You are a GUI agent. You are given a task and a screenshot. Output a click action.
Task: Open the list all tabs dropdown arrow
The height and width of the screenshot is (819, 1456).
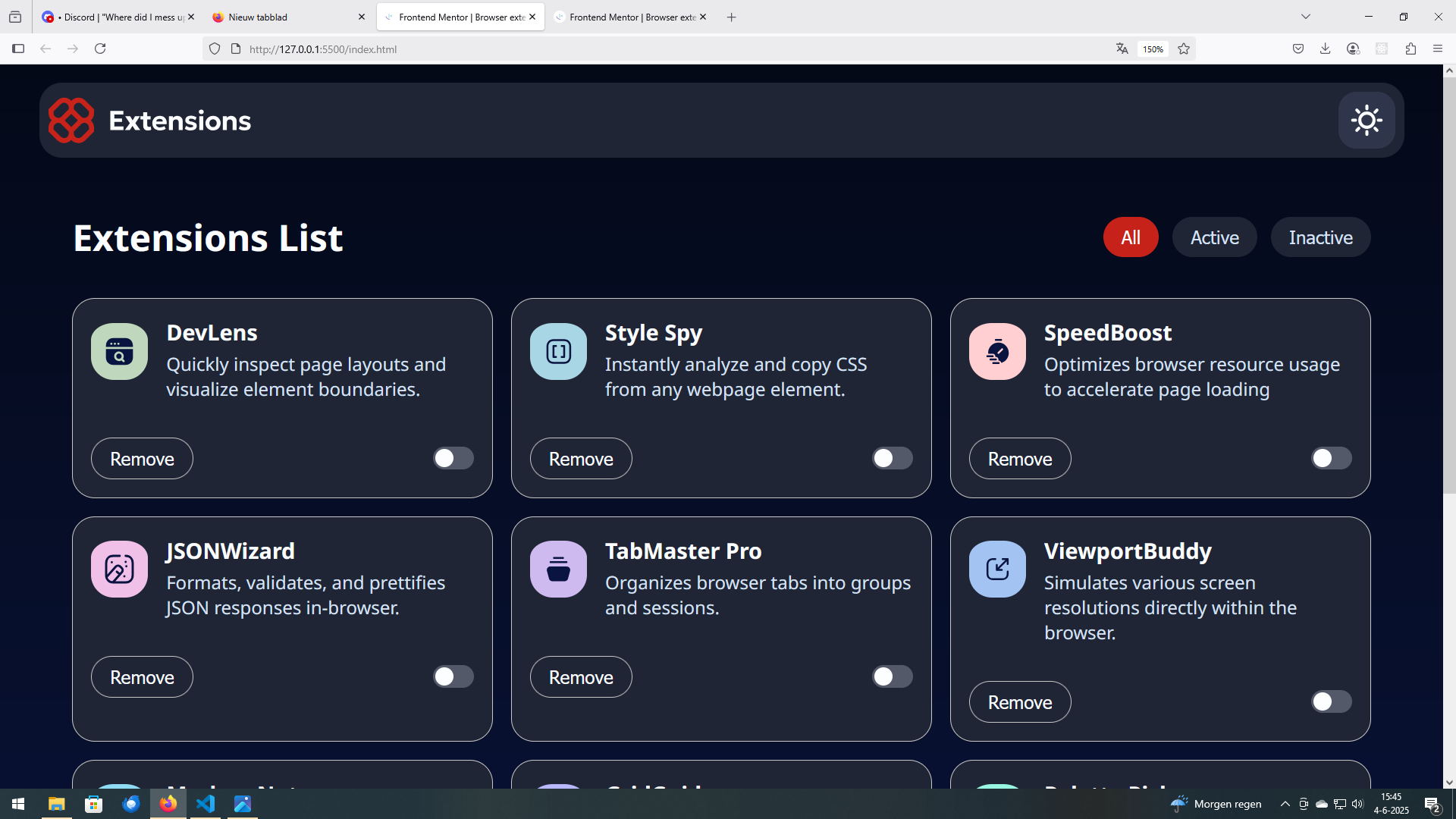pos(1306,17)
